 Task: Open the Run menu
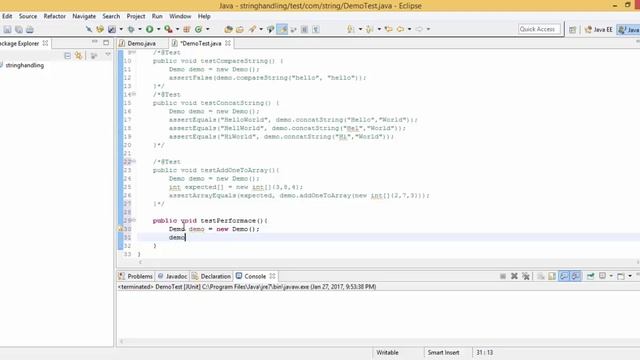click(157, 16)
